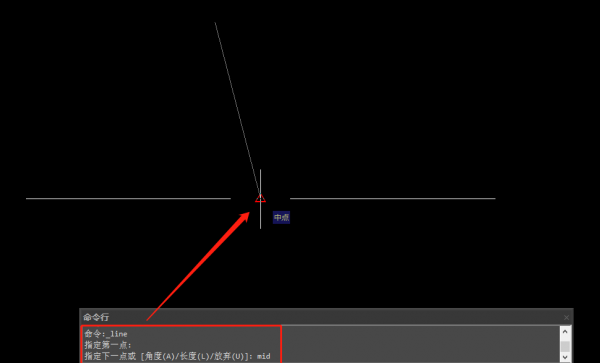
Task: Click the 命令行 panel title bar
Action: coord(326,317)
